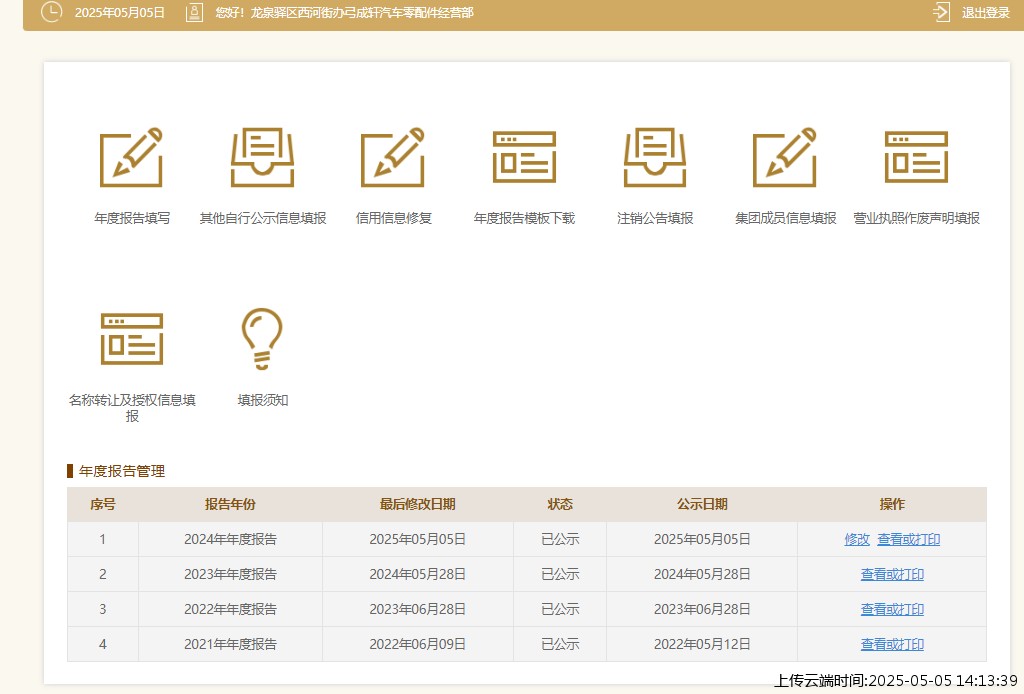Click the 序号 column header
The width and height of the screenshot is (1024, 694).
pyautogui.click(x=103, y=504)
